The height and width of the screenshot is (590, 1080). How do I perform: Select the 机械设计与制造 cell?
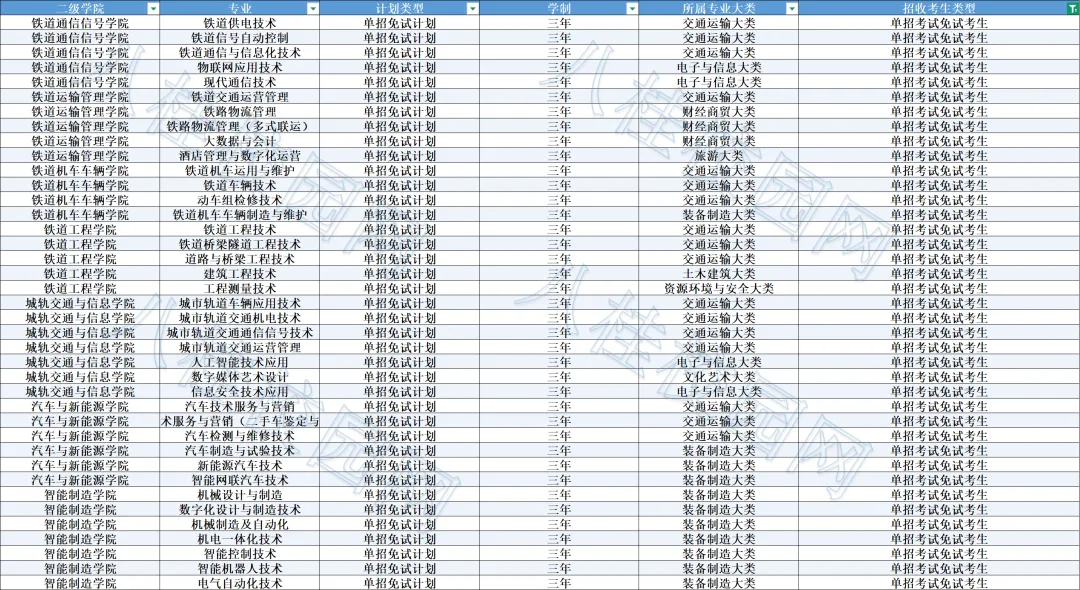240,495
